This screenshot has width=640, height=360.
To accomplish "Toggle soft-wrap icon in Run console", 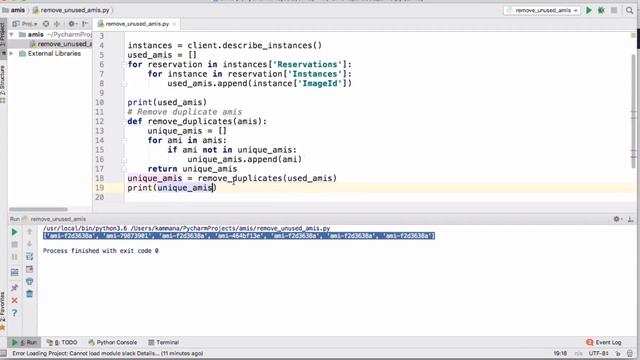I will click(x=29, y=257).
